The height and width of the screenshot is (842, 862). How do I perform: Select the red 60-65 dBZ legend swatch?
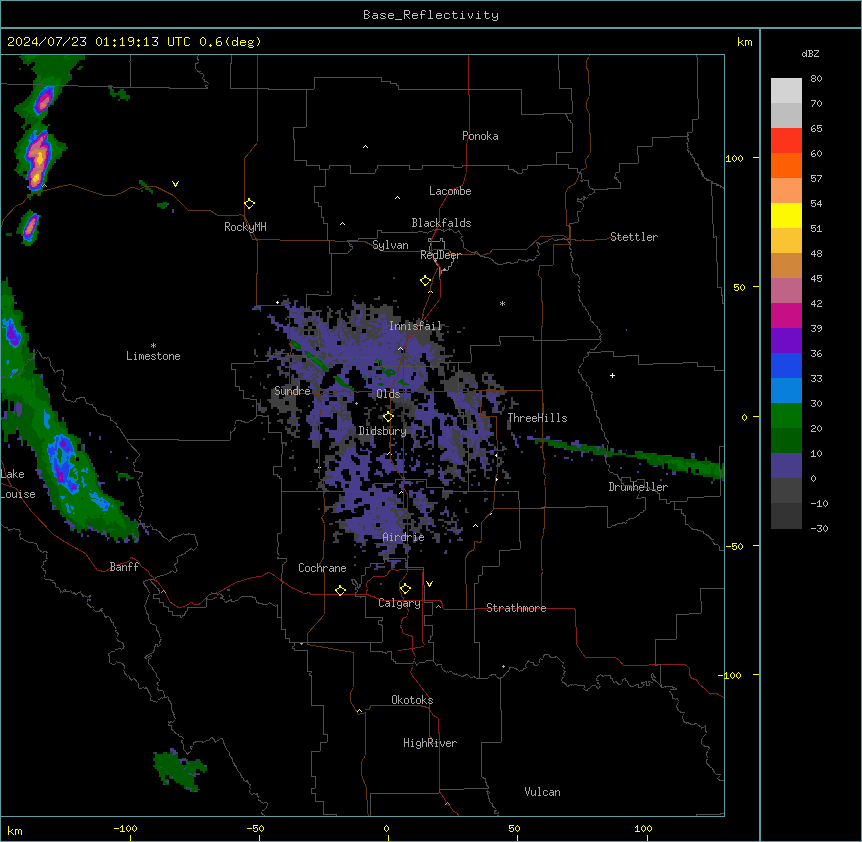[x=786, y=141]
